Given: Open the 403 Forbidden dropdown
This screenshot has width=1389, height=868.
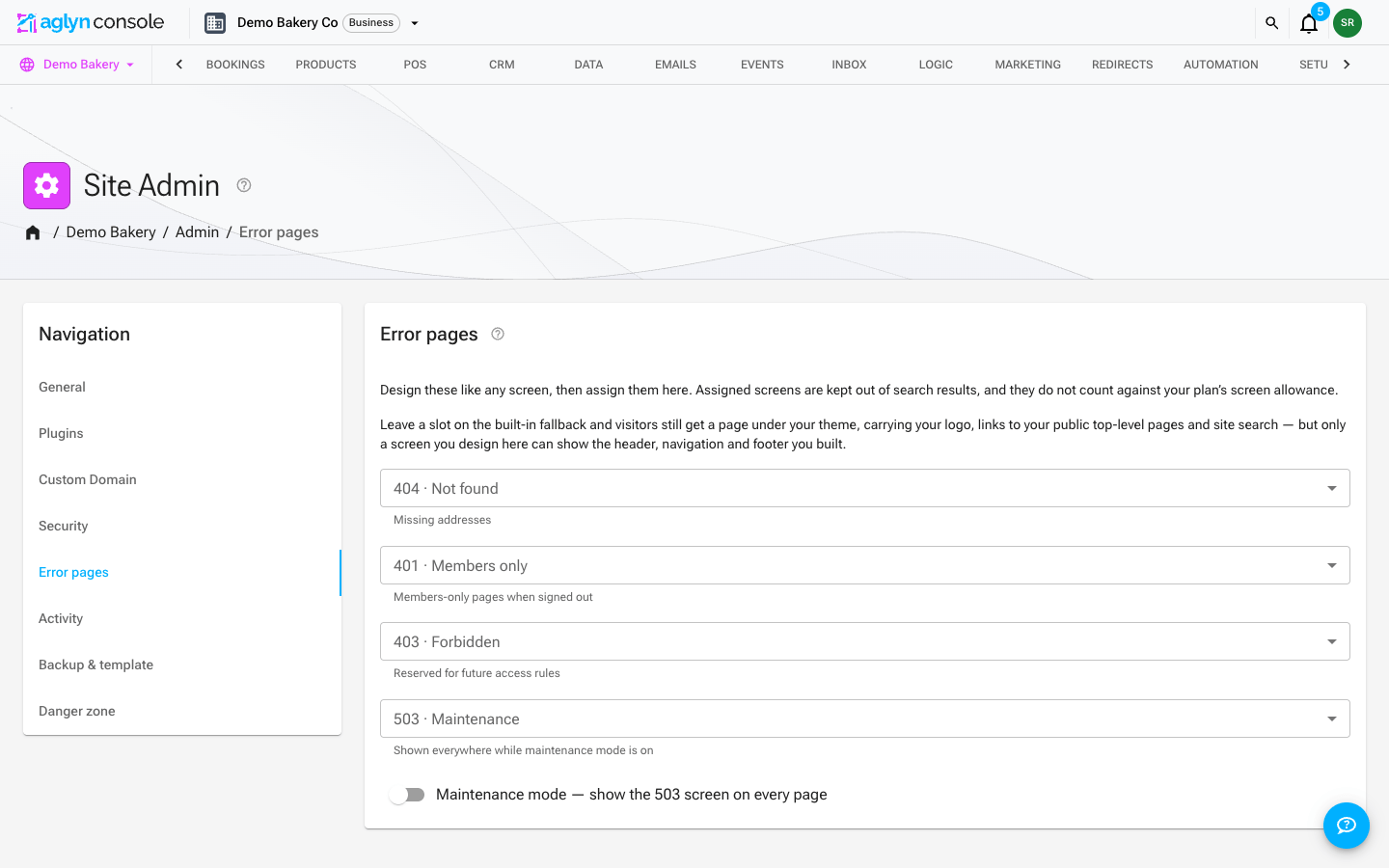Looking at the screenshot, I should click(x=864, y=641).
